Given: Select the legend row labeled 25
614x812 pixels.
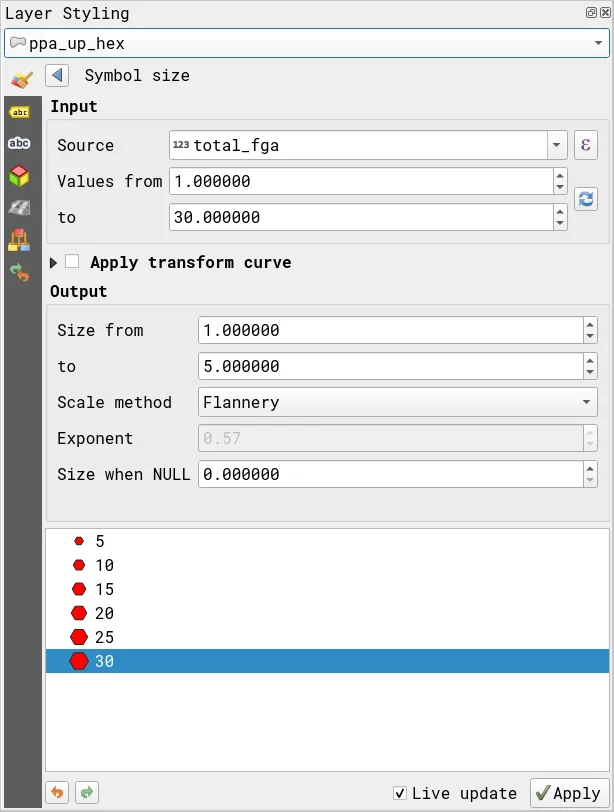Looking at the screenshot, I should [327, 637].
